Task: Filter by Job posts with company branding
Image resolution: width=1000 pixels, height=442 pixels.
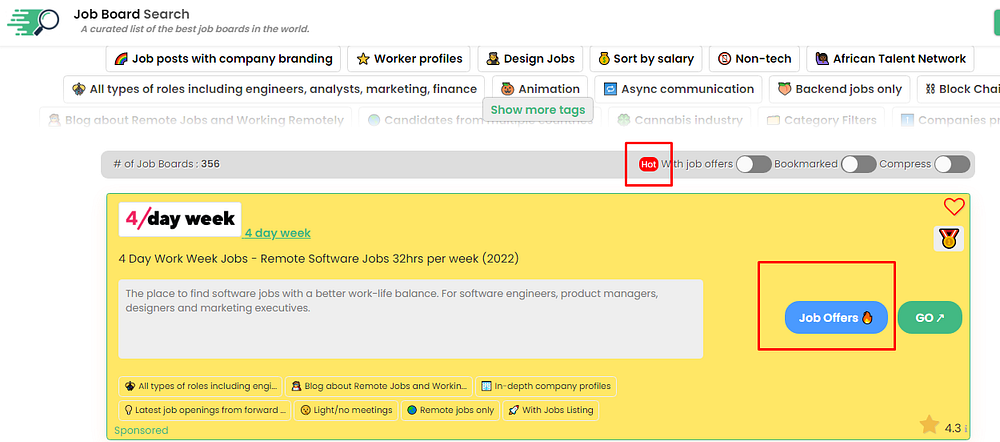Action: pyautogui.click(x=223, y=59)
